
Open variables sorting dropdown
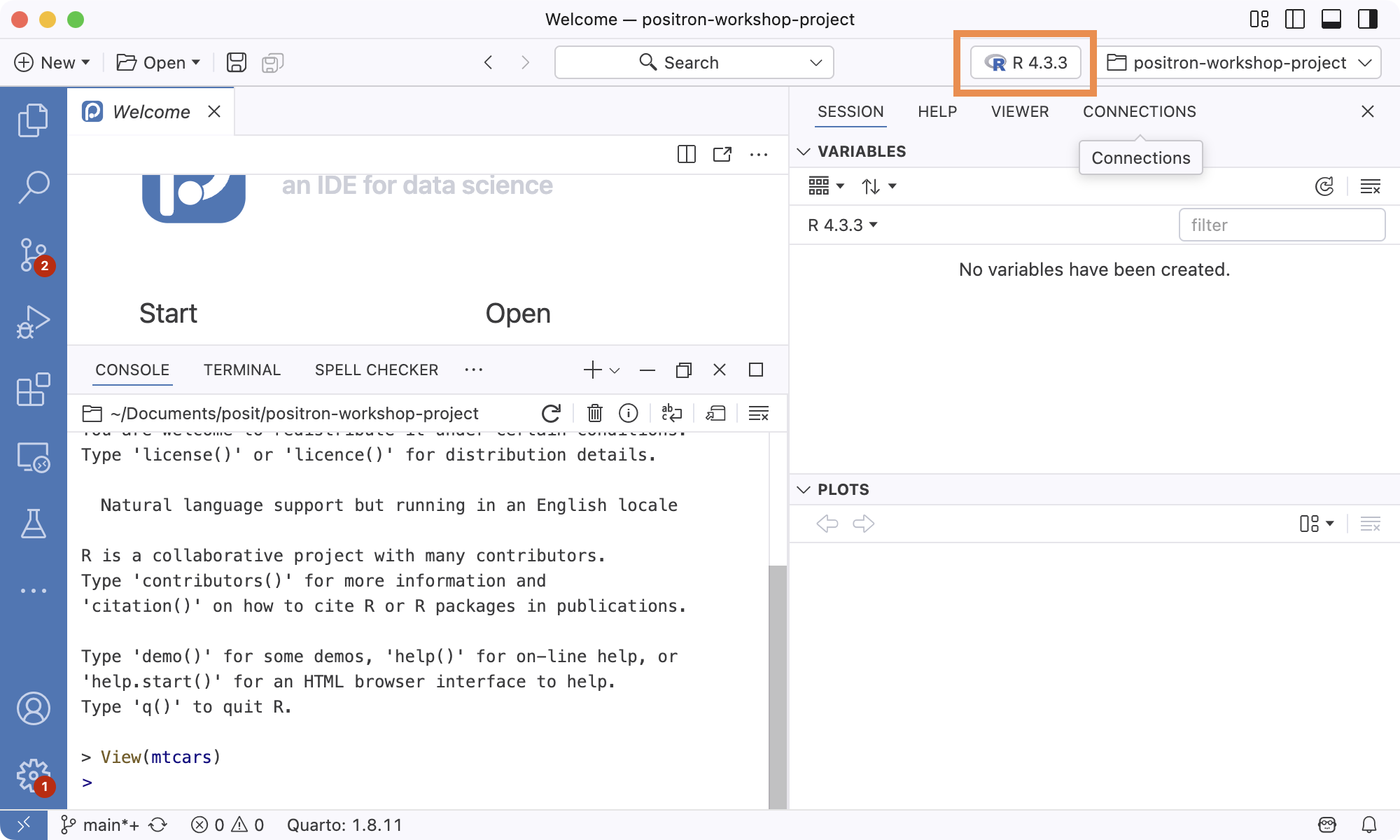click(x=879, y=186)
